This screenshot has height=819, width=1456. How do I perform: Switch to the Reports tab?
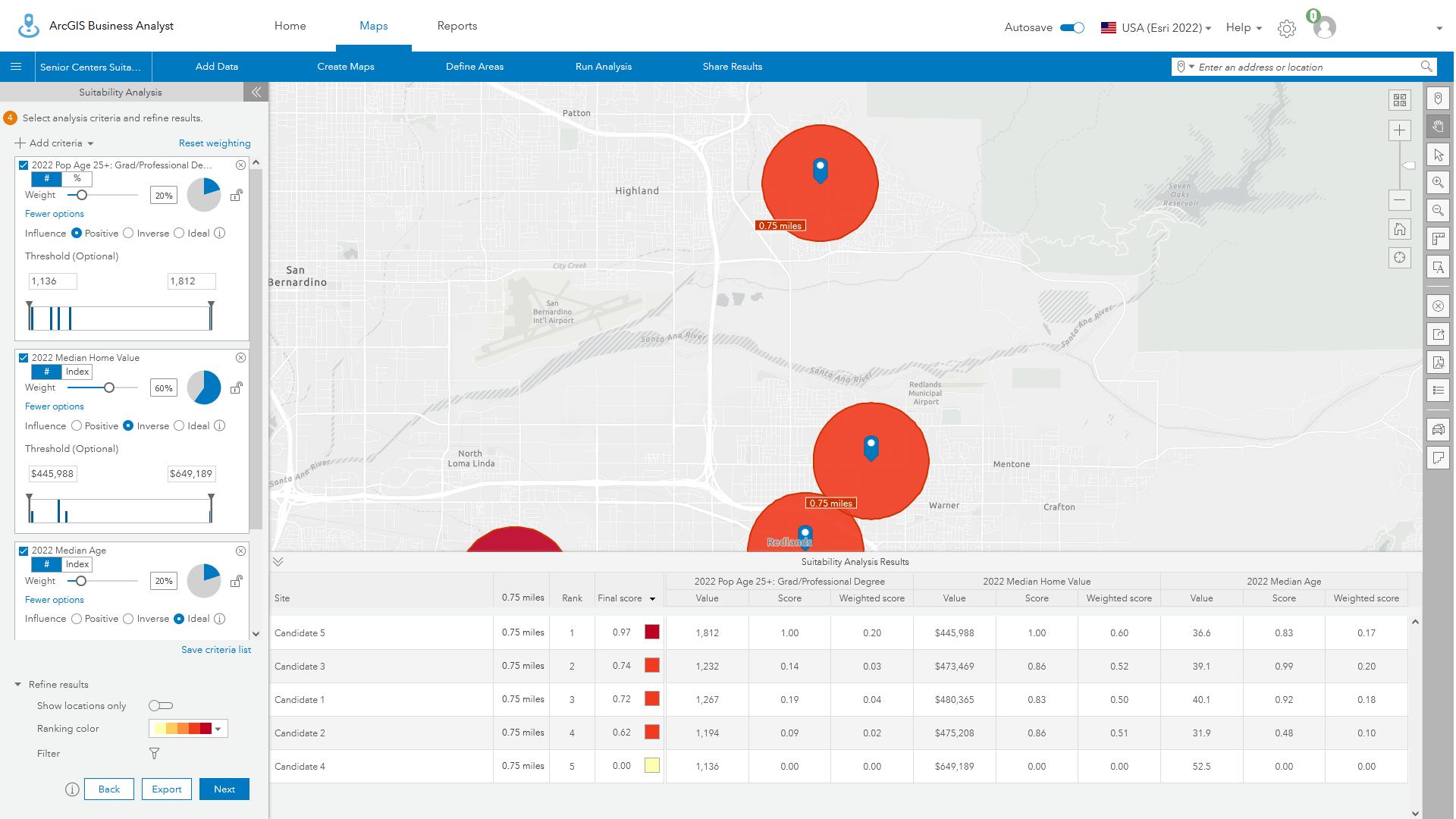coord(457,25)
